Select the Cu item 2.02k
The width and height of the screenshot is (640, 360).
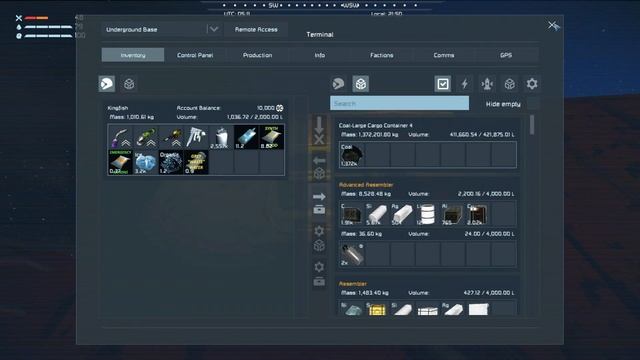pyautogui.click(x=478, y=214)
